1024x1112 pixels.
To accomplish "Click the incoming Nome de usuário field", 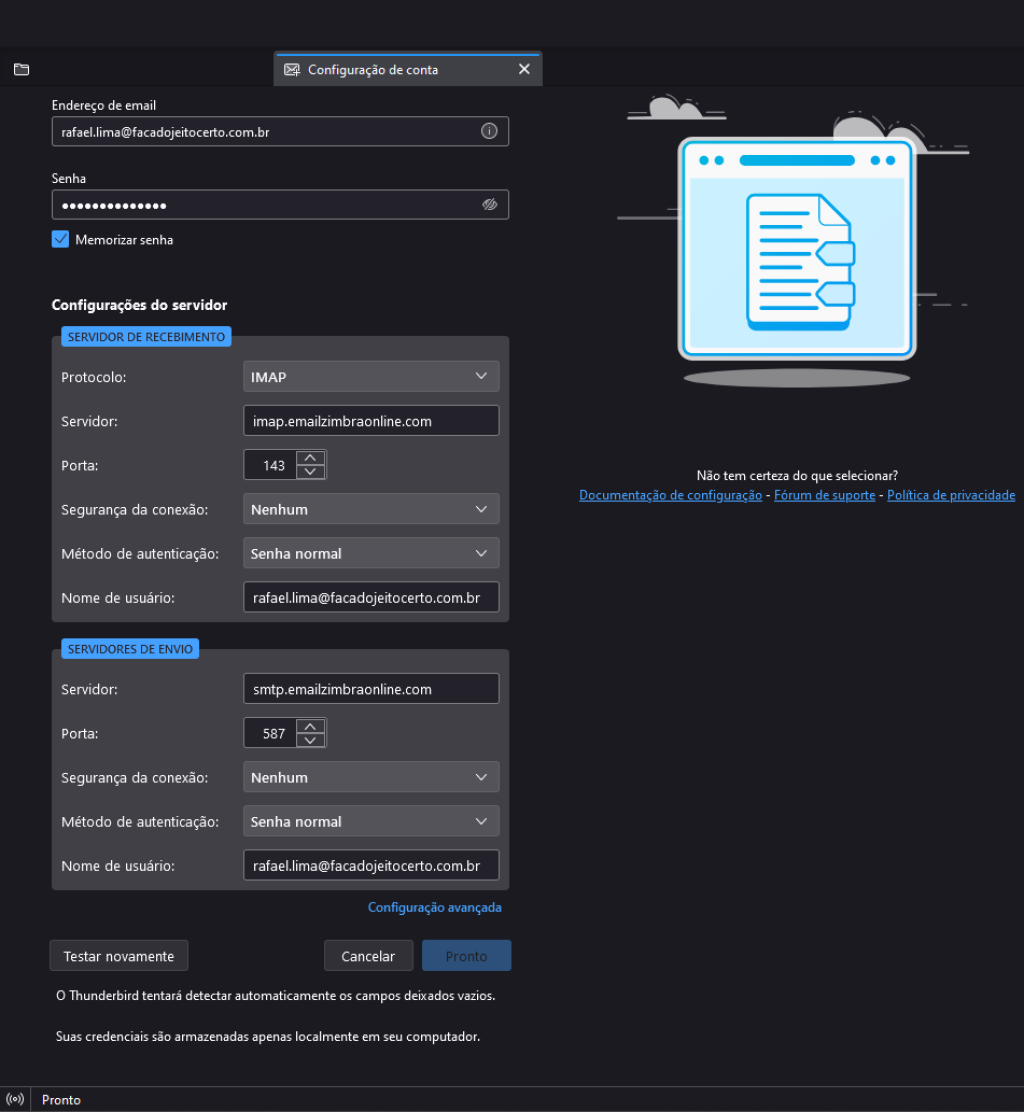I will click(x=371, y=597).
